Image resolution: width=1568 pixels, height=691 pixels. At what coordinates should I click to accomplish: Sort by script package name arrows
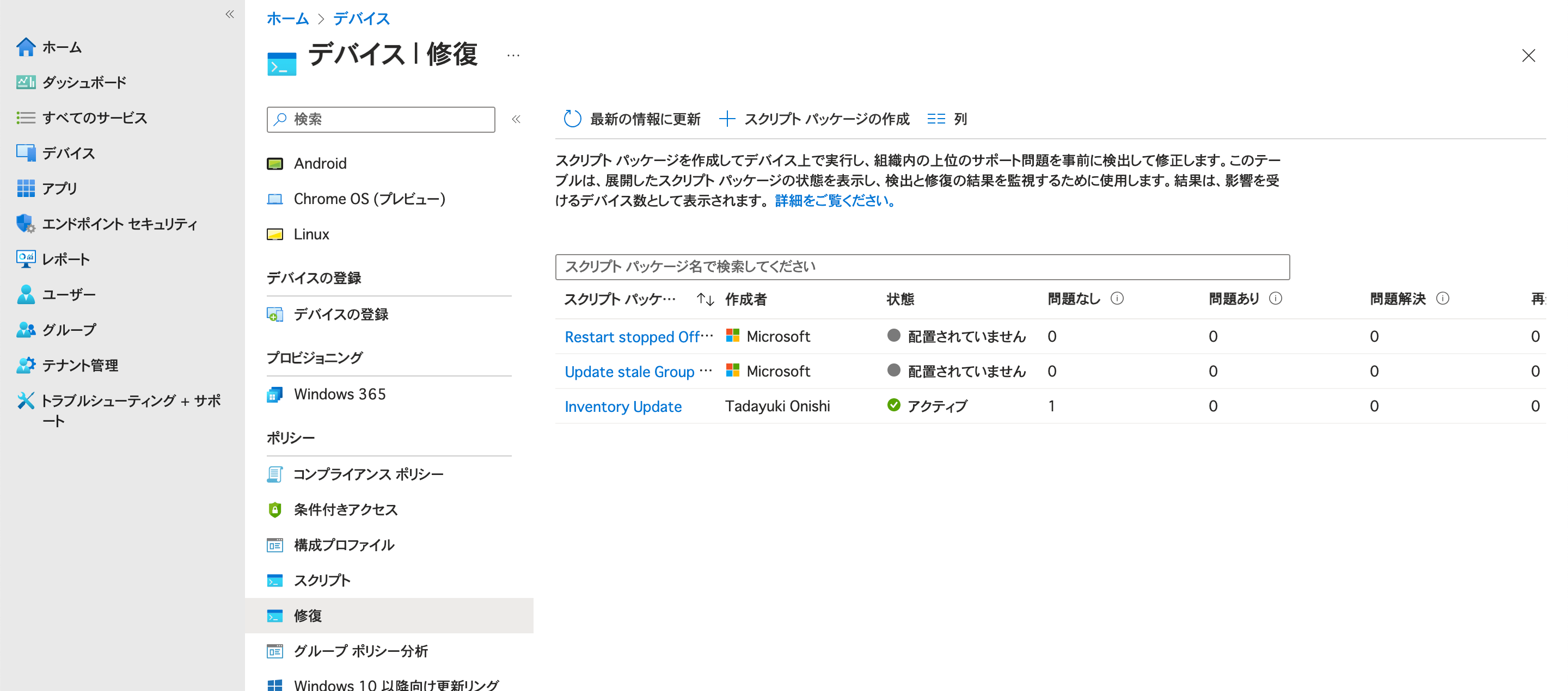click(705, 299)
